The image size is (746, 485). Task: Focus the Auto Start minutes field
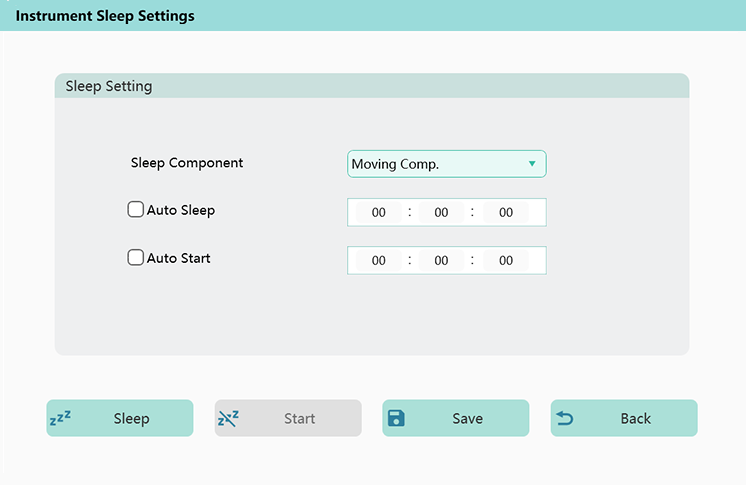click(441, 261)
